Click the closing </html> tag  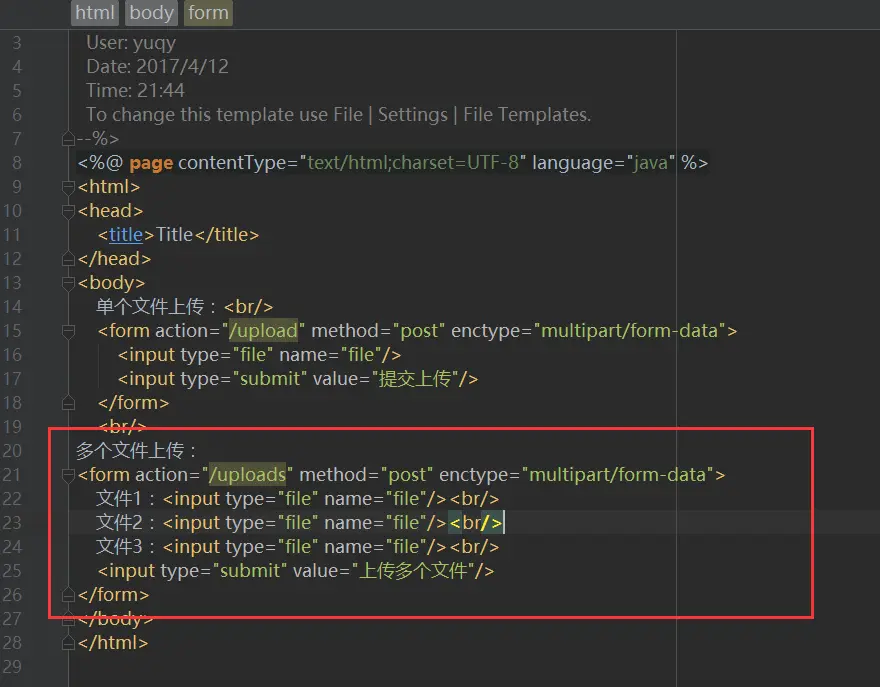113,643
